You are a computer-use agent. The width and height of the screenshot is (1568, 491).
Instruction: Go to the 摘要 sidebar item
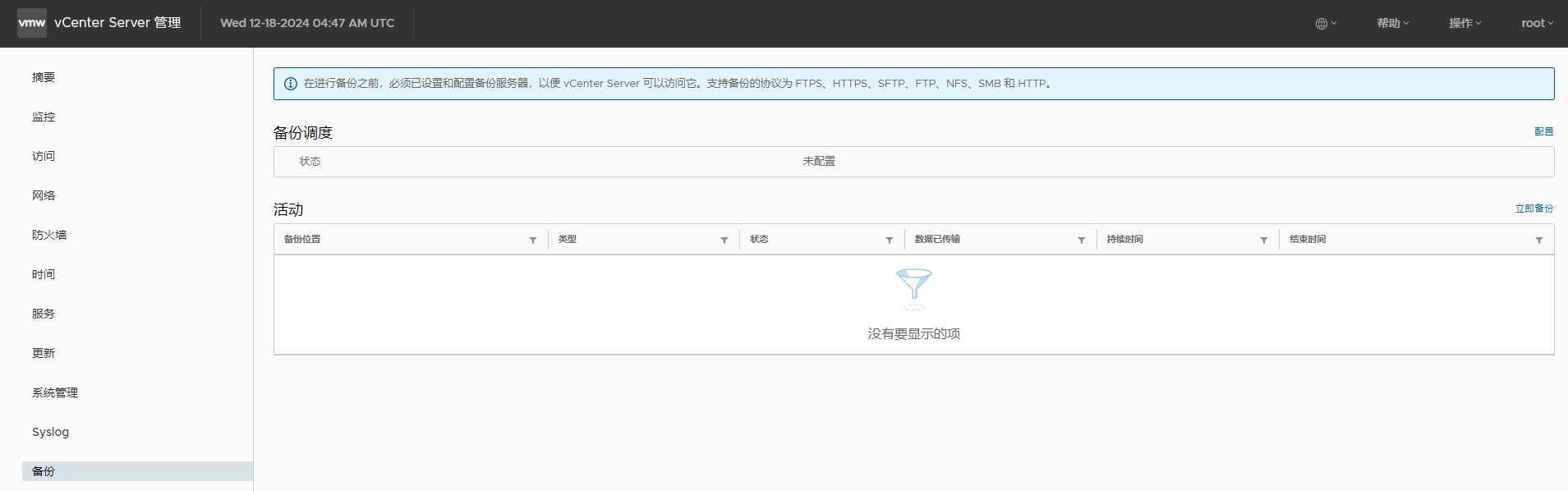point(44,77)
